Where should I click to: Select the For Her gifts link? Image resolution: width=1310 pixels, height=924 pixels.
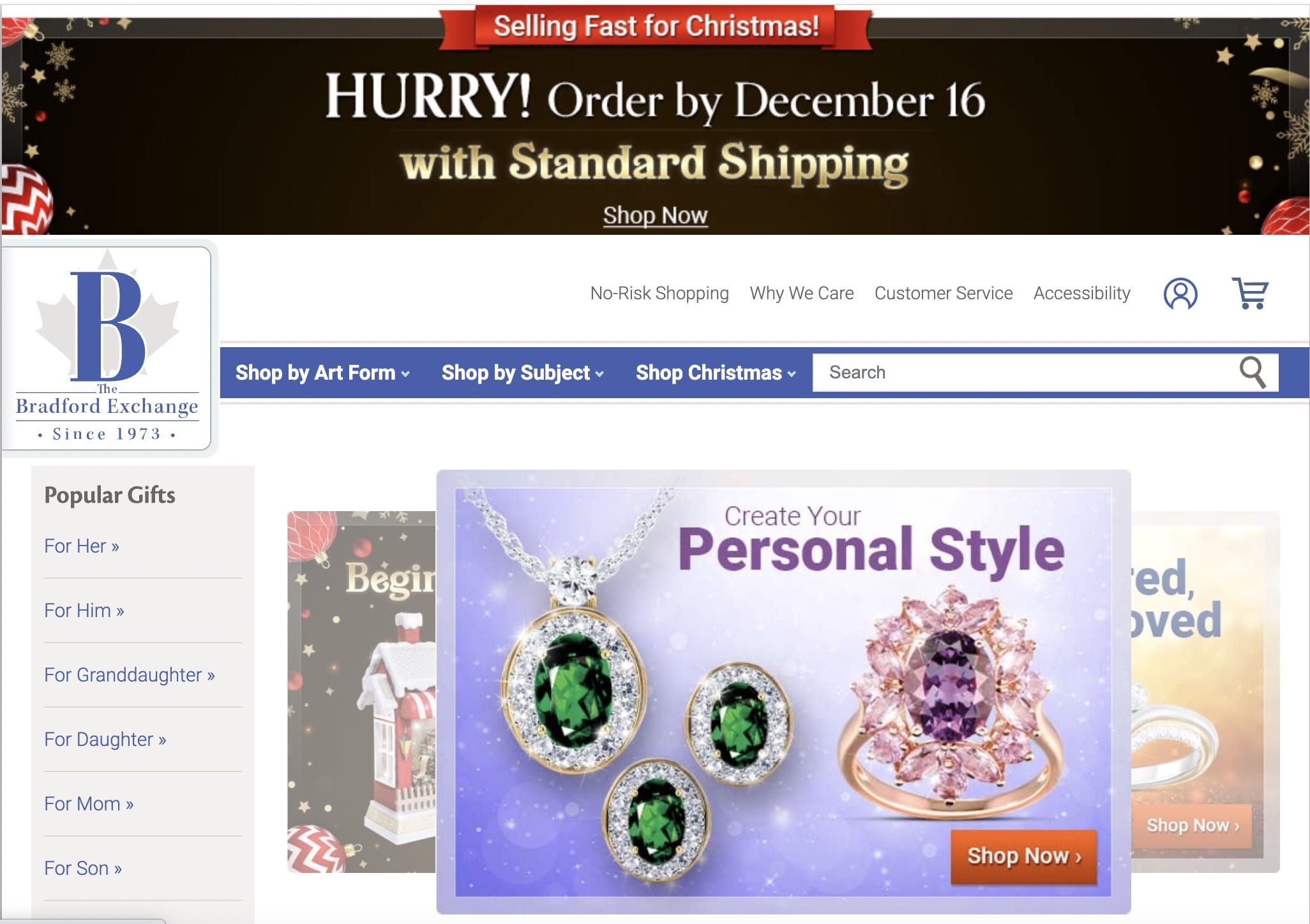point(82,546)
